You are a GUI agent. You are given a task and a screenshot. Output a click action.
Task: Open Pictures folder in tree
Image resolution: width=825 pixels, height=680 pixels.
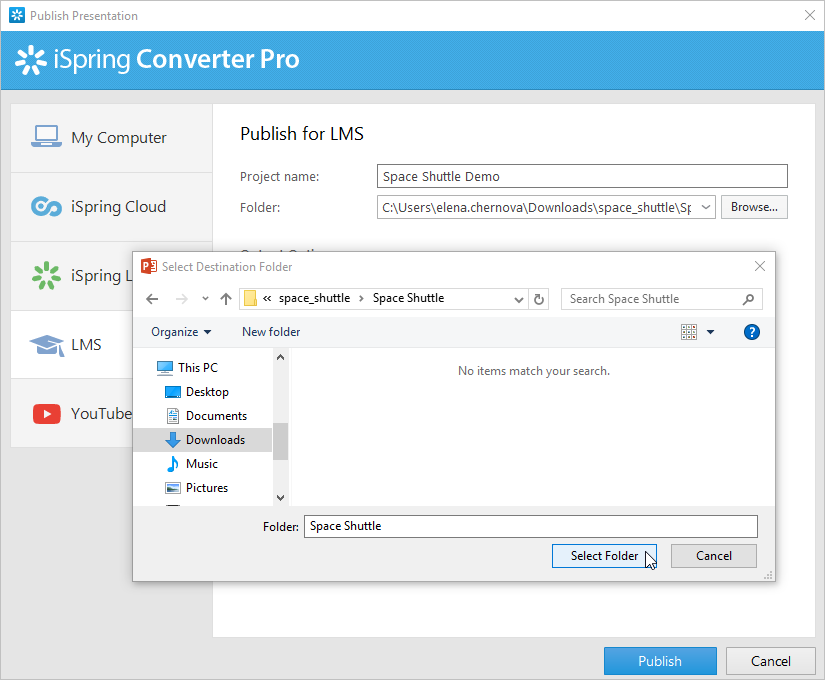click(x=207, y=488)
